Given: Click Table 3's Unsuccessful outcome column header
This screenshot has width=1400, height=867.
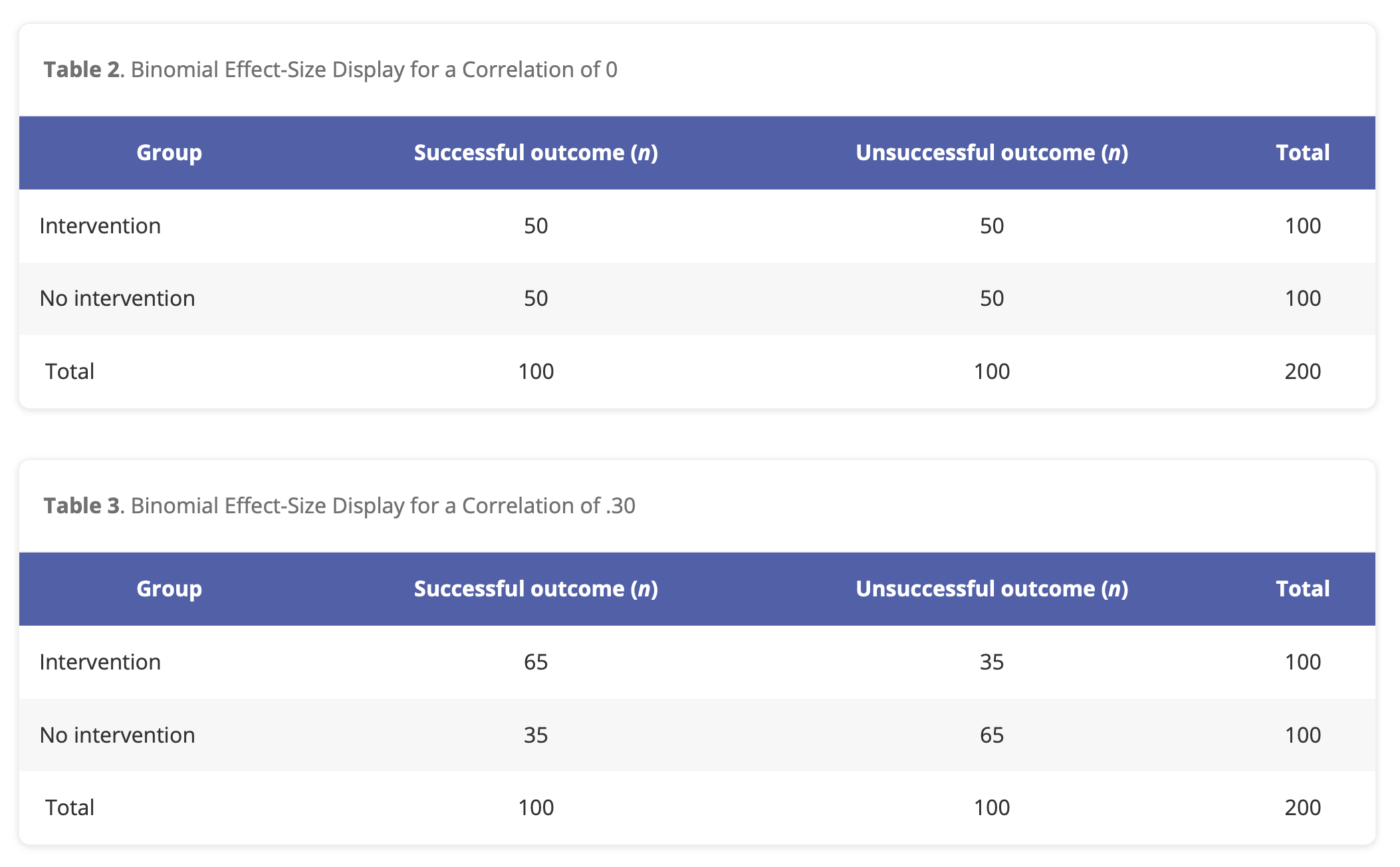Looking at the screenshot, I should (991, 589).
